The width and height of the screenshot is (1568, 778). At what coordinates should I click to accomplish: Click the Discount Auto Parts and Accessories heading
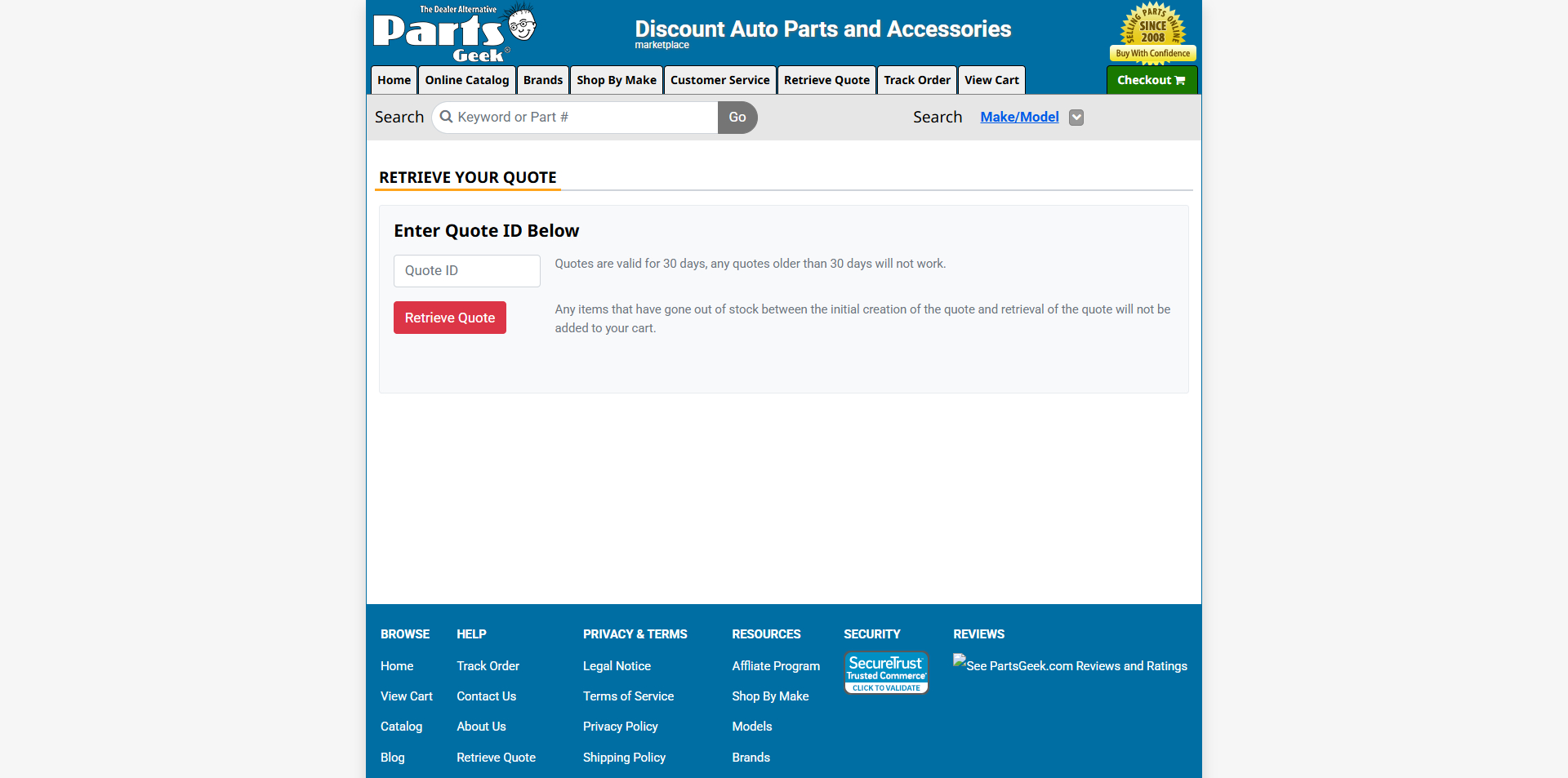pyautogui.click(x=823, y=29)
